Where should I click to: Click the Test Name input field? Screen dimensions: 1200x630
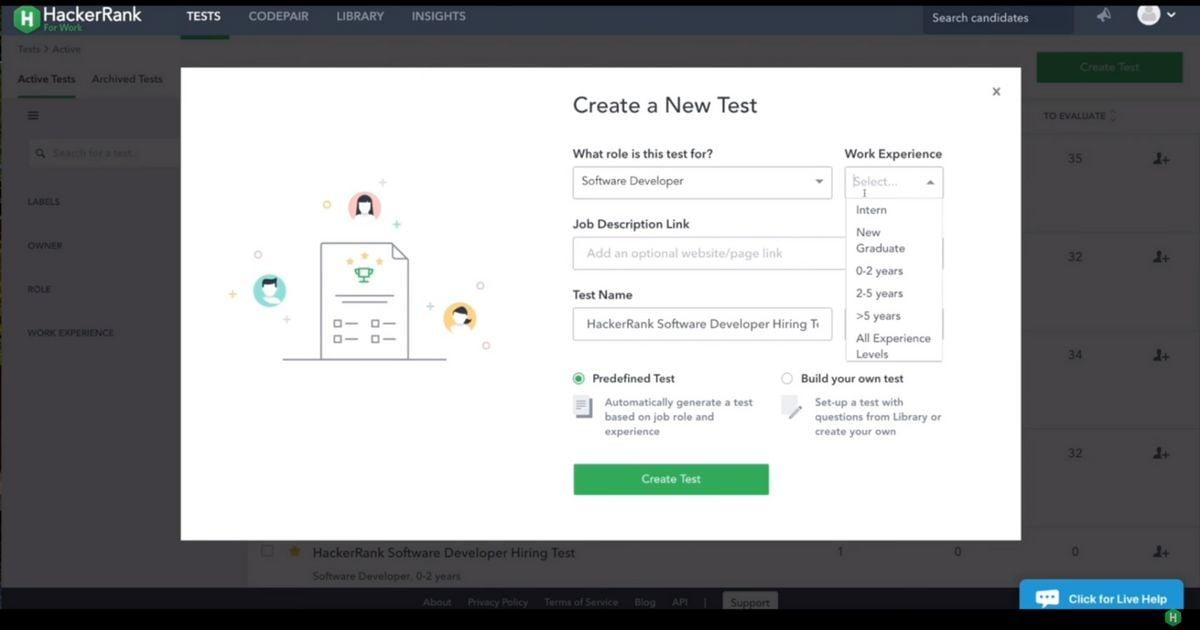pyautogui.click(x=702, y=324)
